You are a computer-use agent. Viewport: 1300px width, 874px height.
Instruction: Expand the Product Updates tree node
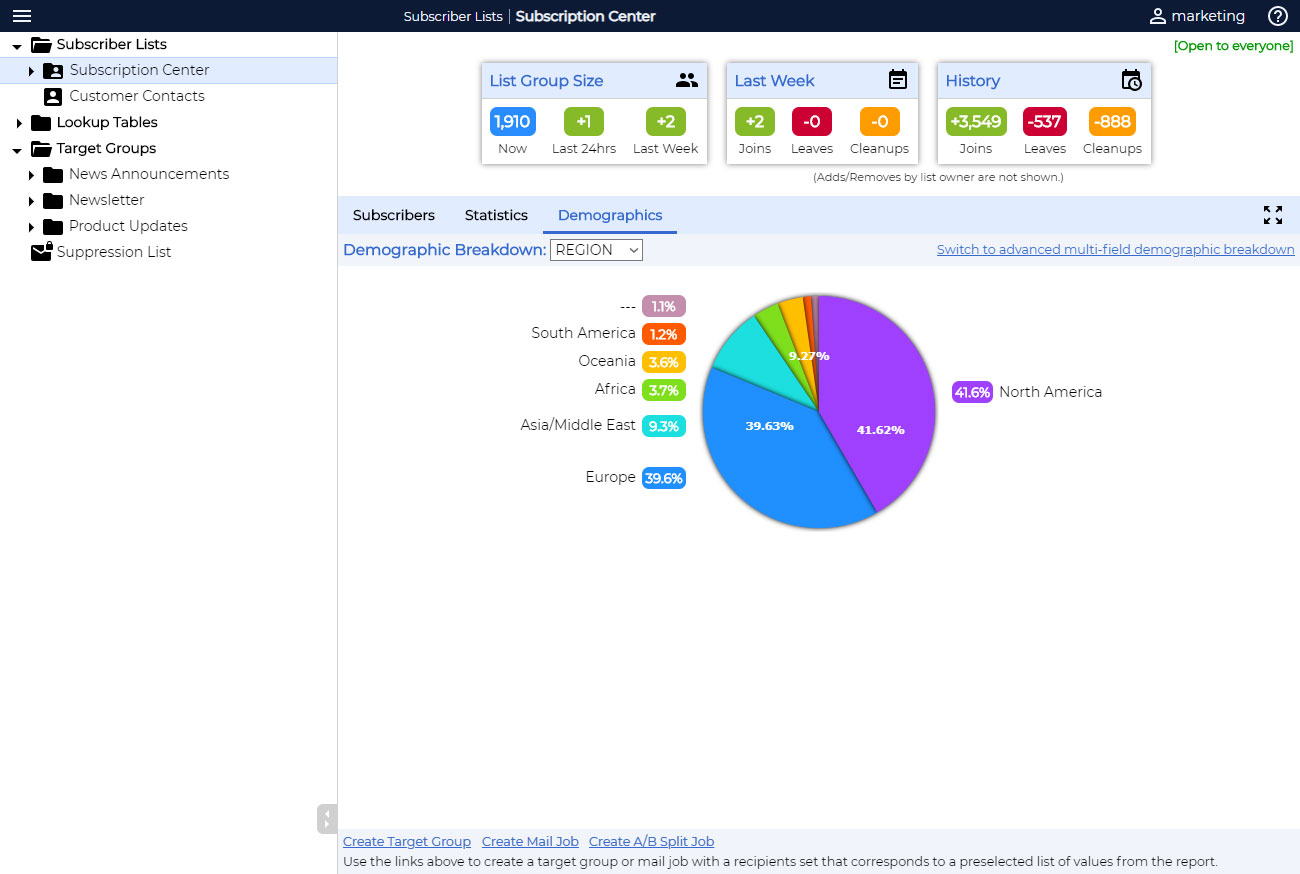point(31,227)
